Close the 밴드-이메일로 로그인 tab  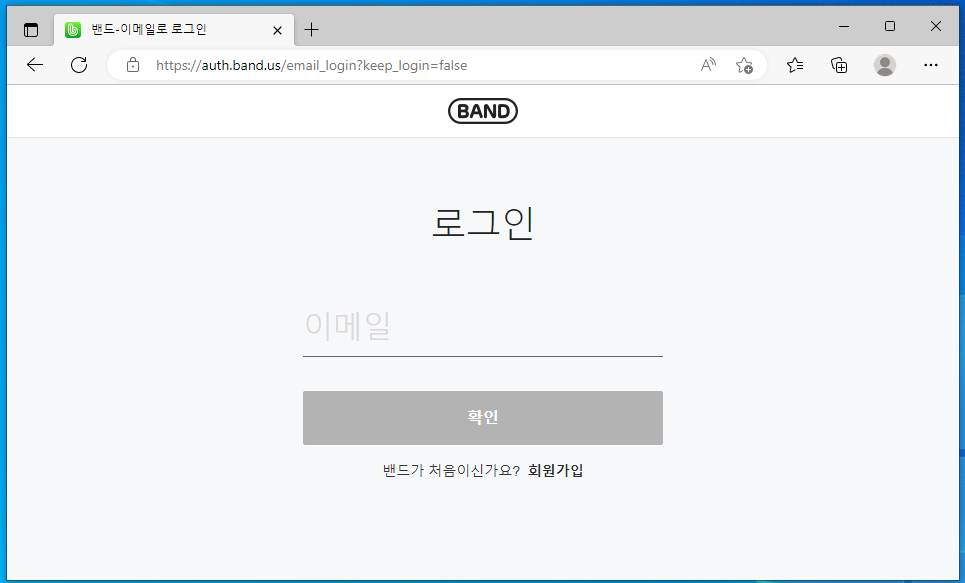click(278, 30)
